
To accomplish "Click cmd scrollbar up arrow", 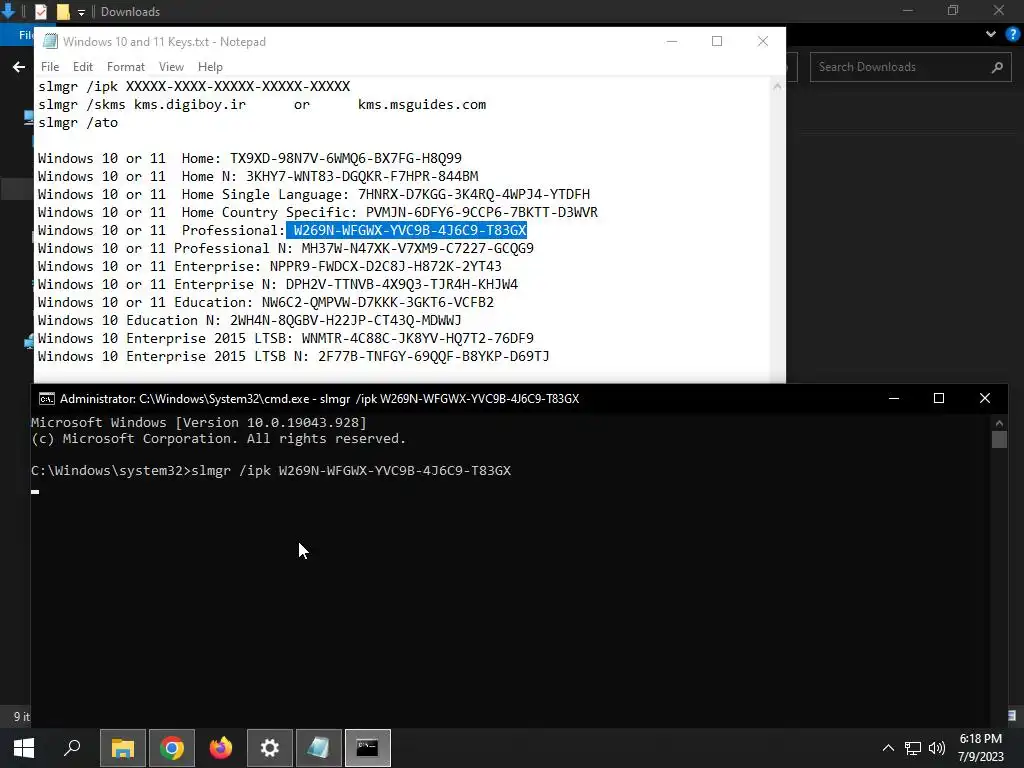I will tap(999, 423).
